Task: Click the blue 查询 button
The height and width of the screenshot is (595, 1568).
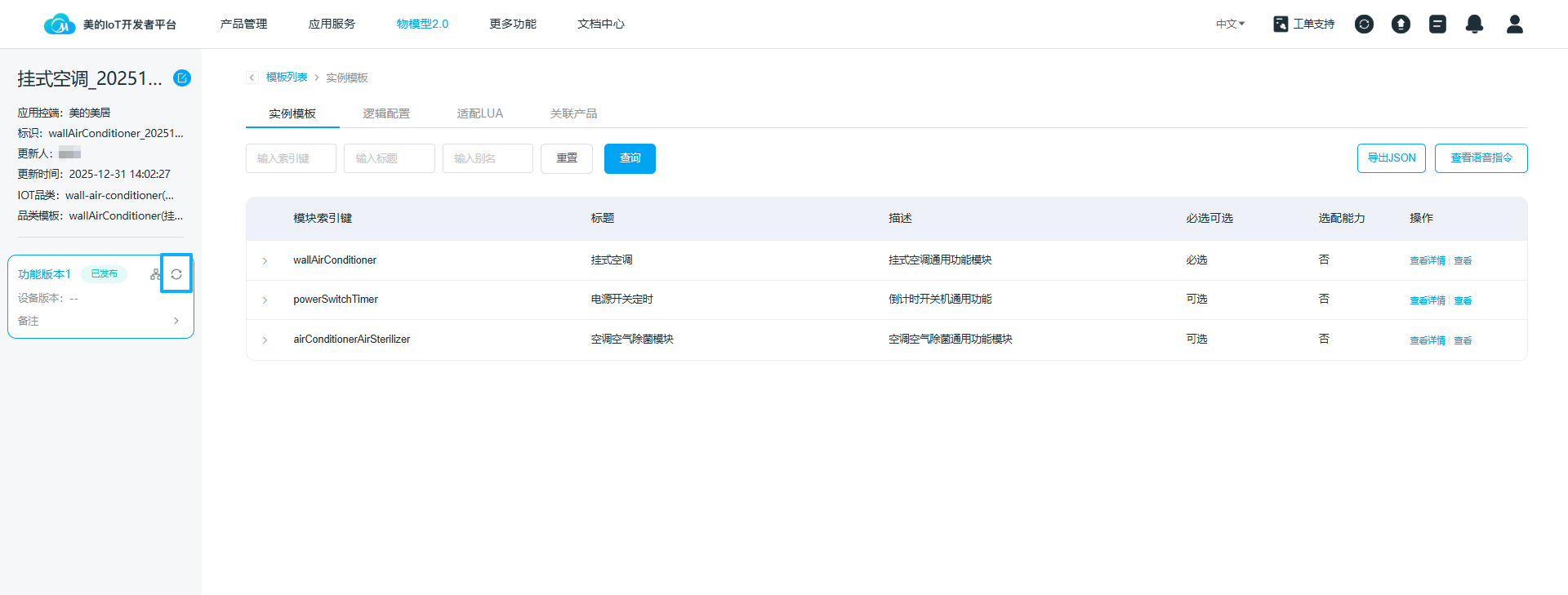Action: pyautogui.click(x=630, y=158)
